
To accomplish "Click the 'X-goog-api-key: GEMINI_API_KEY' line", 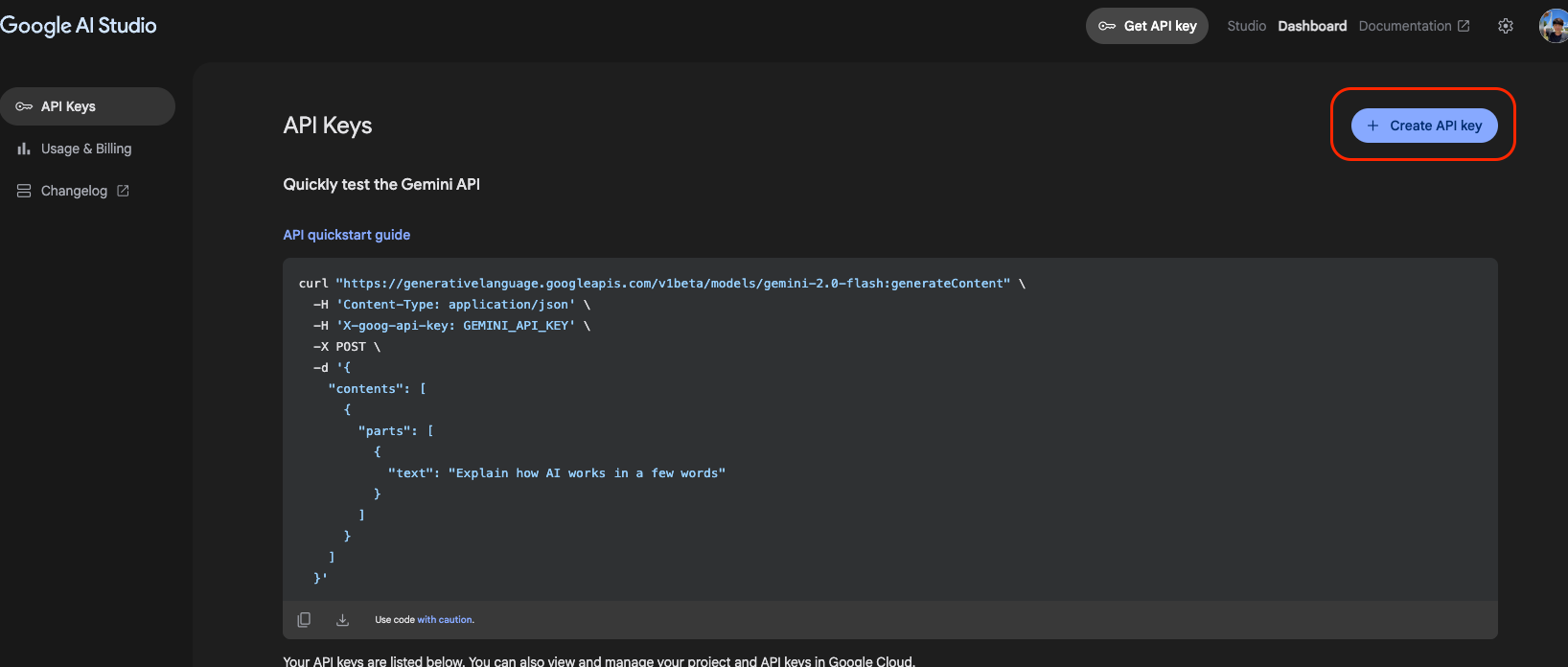I will click(451, 326).
